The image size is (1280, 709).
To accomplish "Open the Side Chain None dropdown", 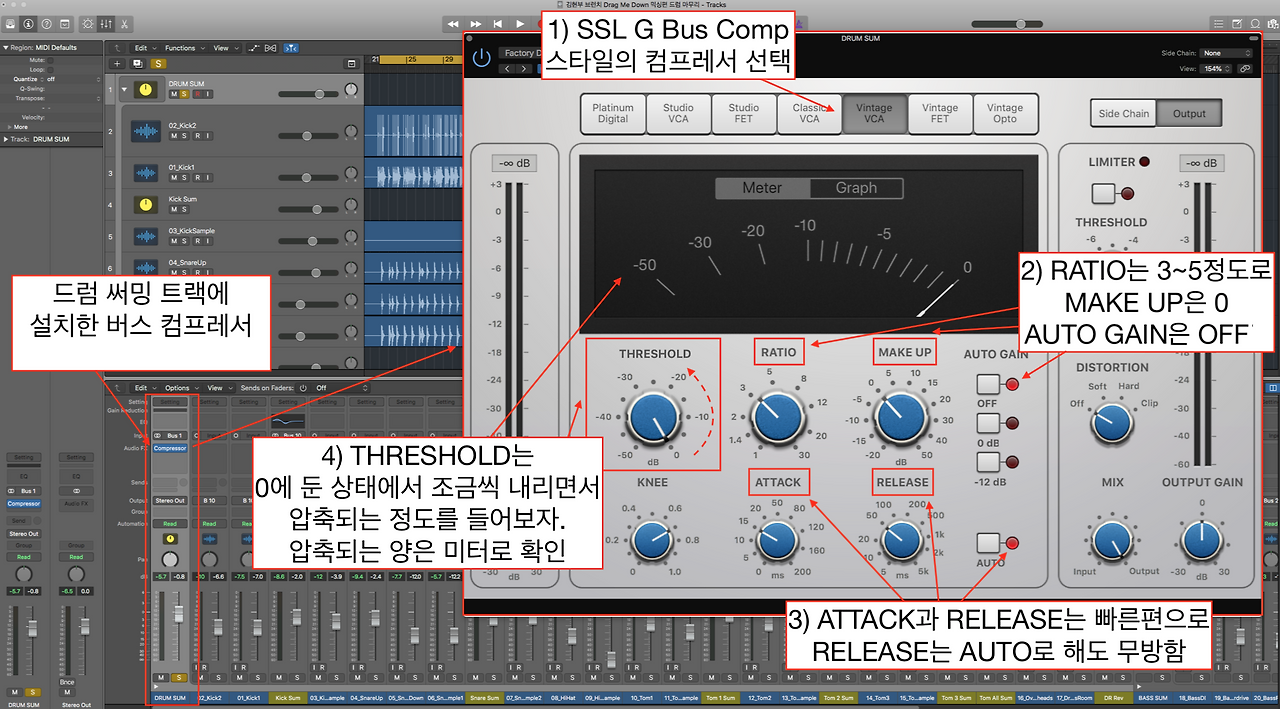I will tap(1227, 53).
